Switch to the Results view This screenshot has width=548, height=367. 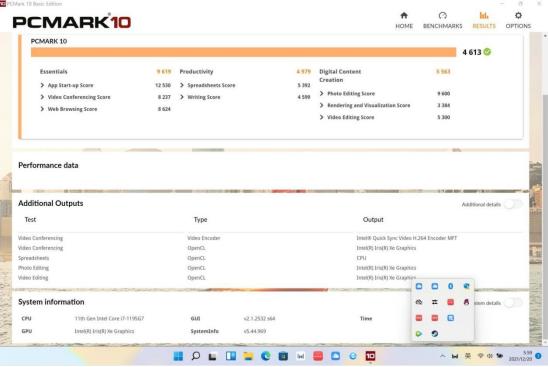tap(484, 20)
